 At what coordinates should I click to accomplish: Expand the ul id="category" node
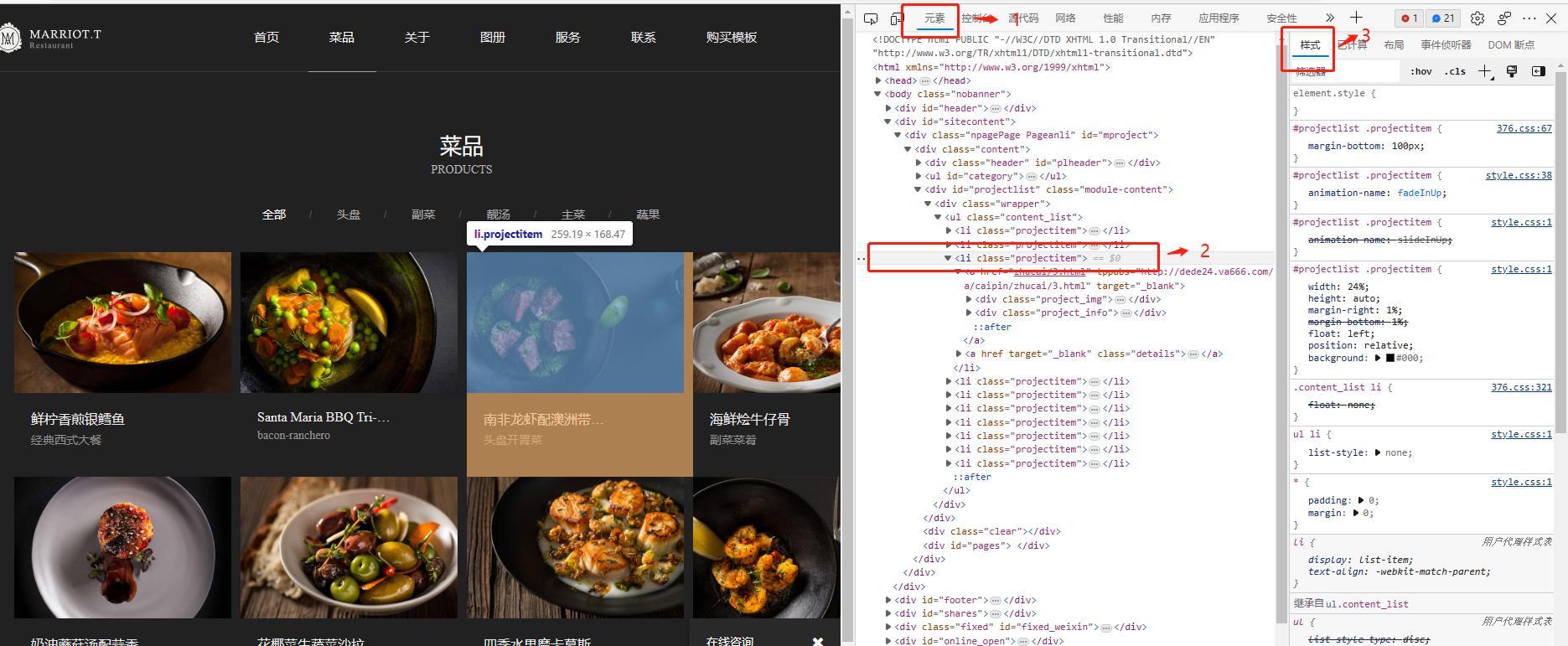point(919,177)
